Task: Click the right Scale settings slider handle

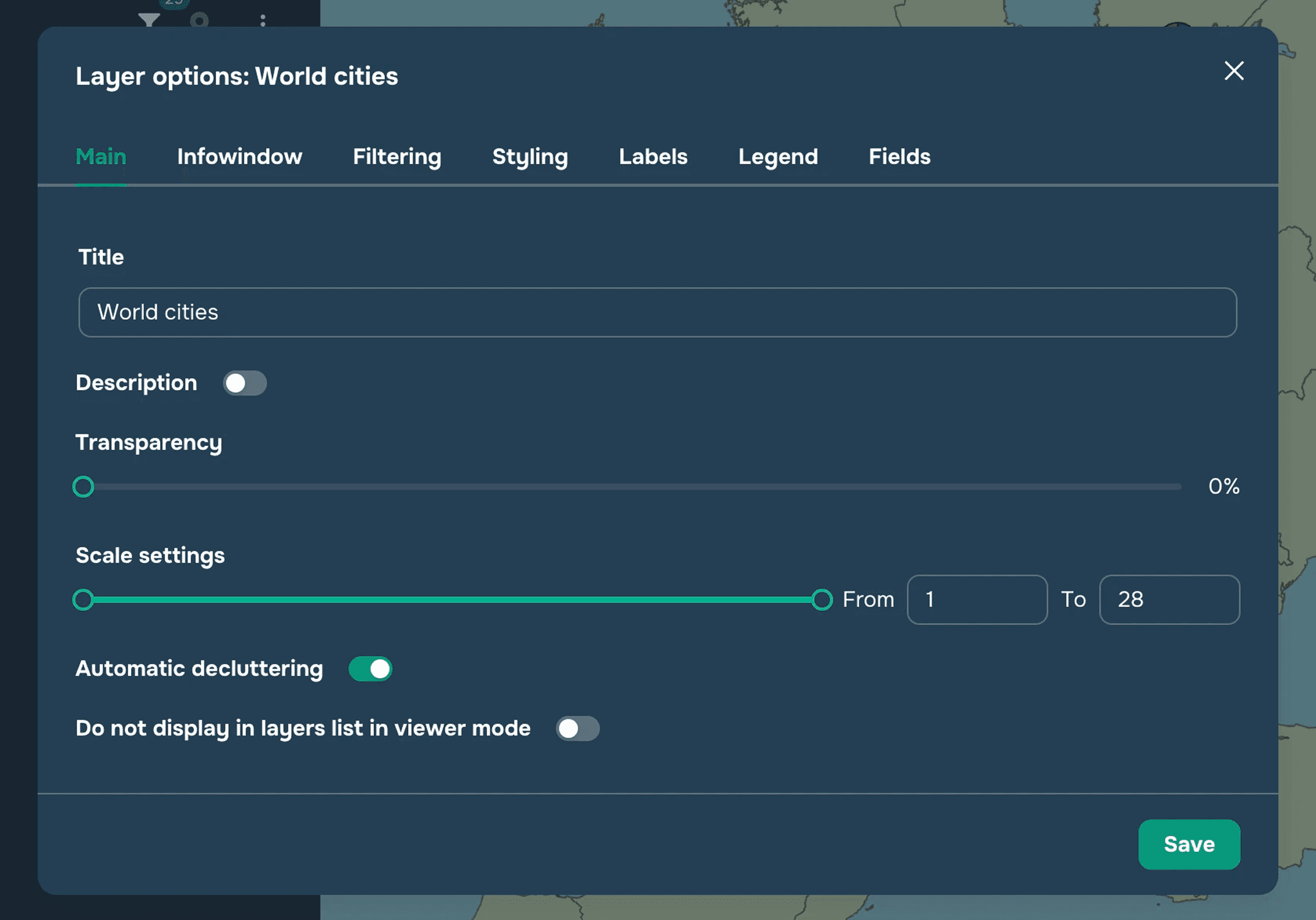Action: [x=822, y=600]
